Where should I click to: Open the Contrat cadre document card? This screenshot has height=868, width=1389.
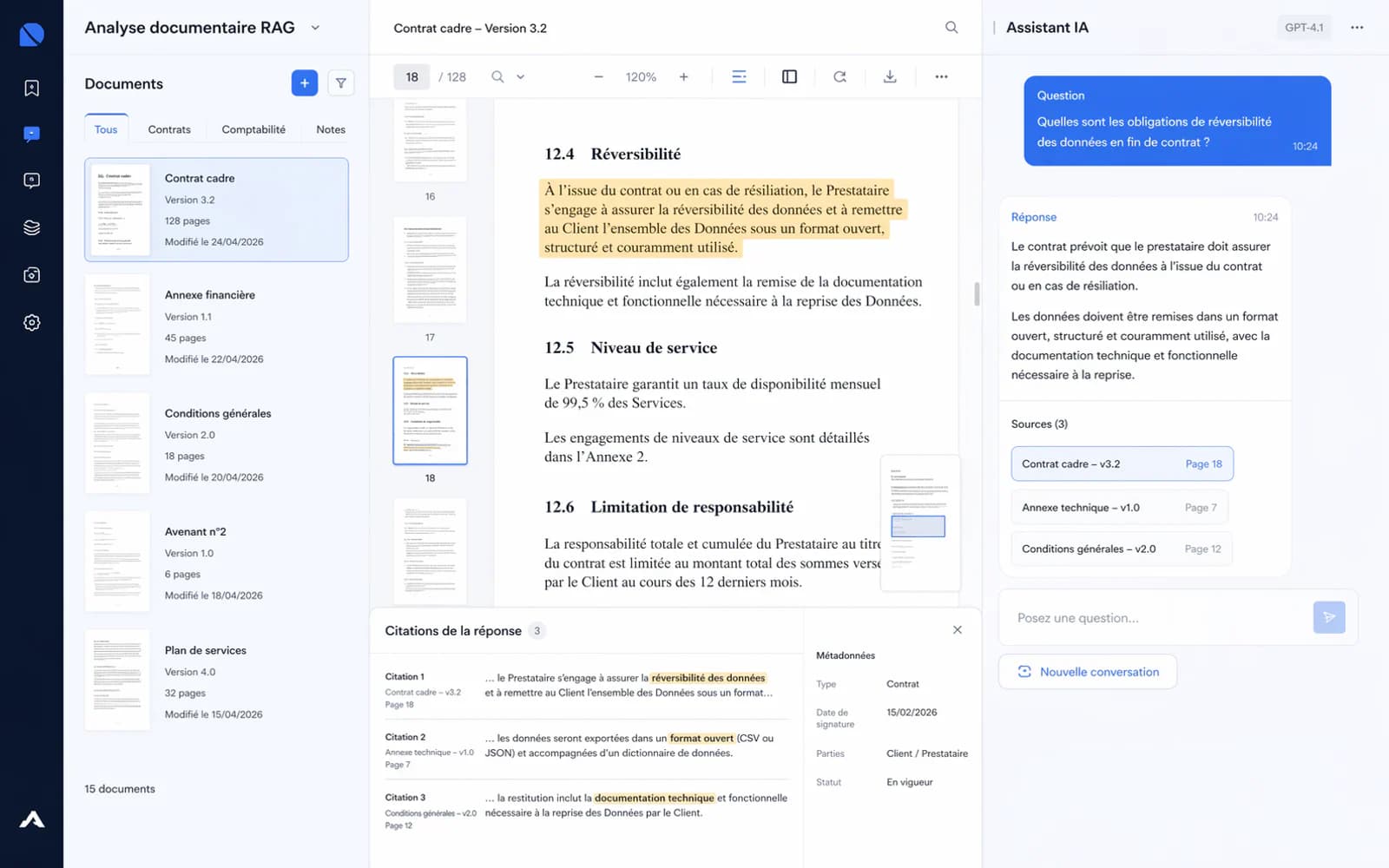pos(216,209)
